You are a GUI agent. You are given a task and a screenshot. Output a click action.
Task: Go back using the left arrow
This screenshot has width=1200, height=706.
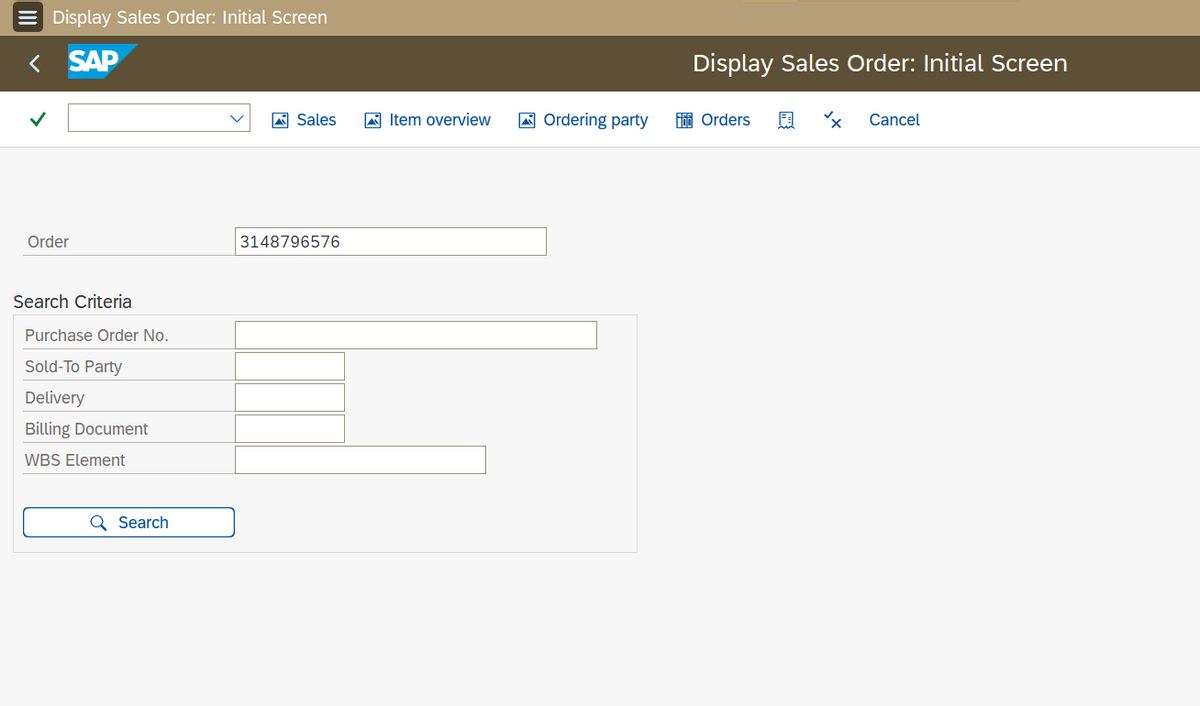[35, 63]
